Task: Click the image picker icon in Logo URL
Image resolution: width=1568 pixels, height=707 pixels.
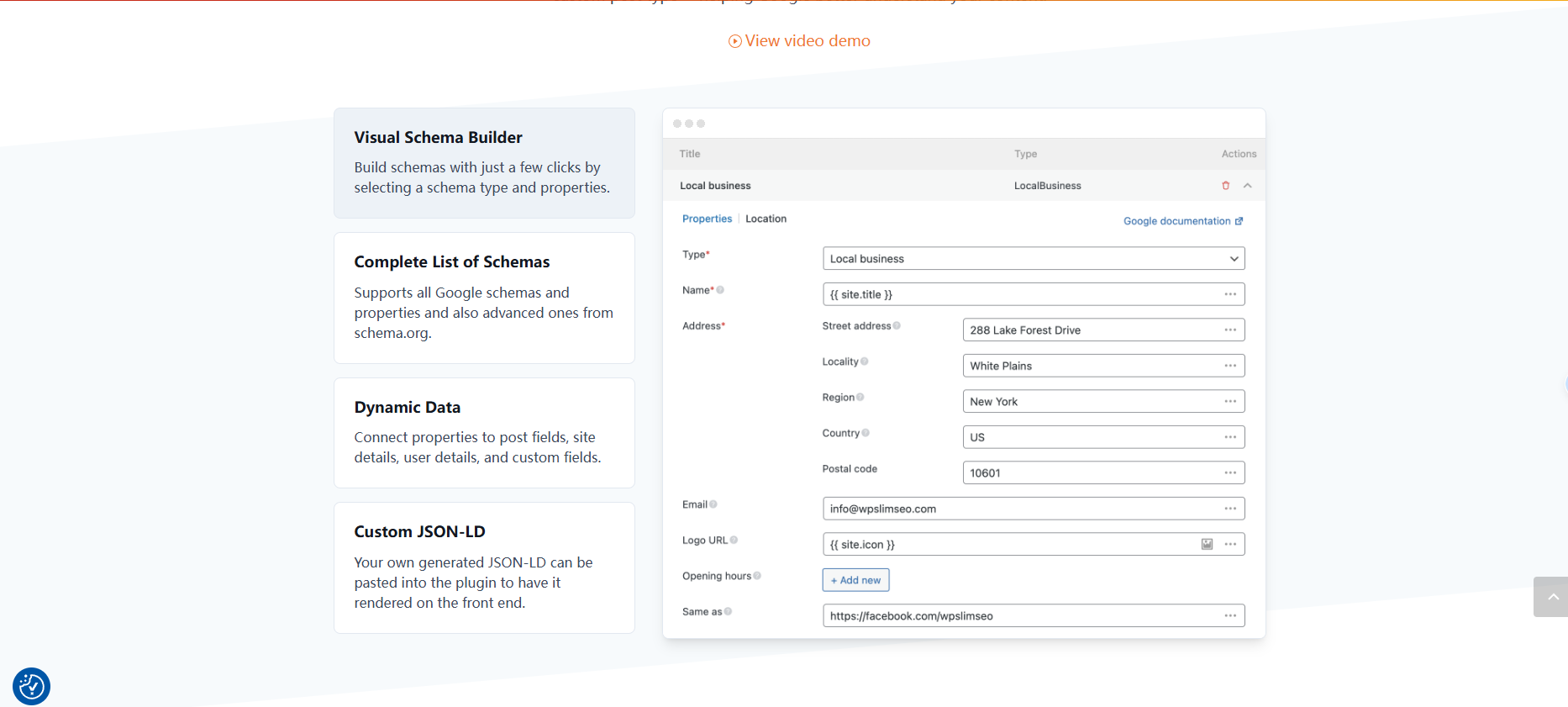Action: (1207, 544)
